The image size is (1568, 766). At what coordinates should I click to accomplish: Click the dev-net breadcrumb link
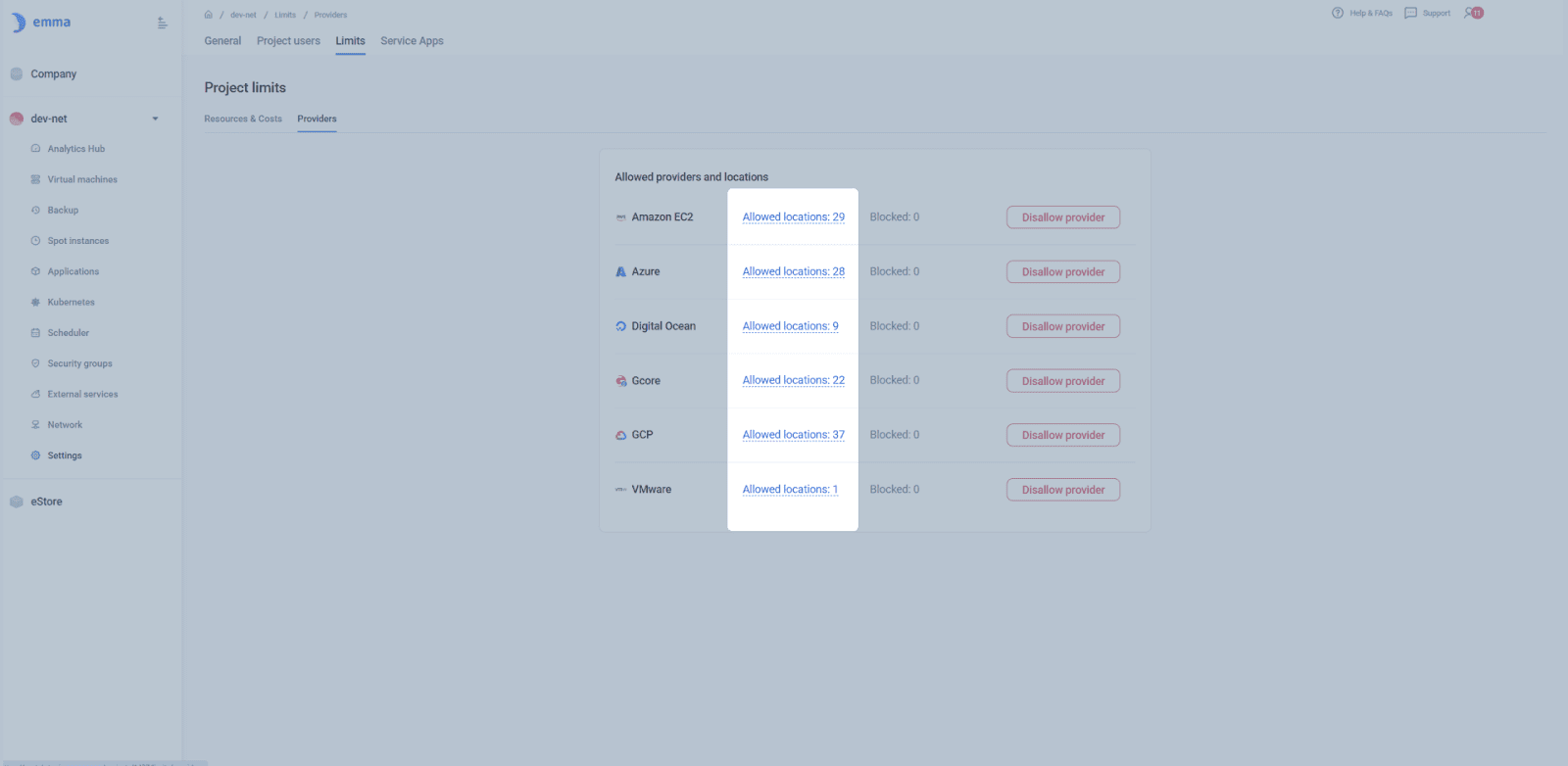point(243,15)
